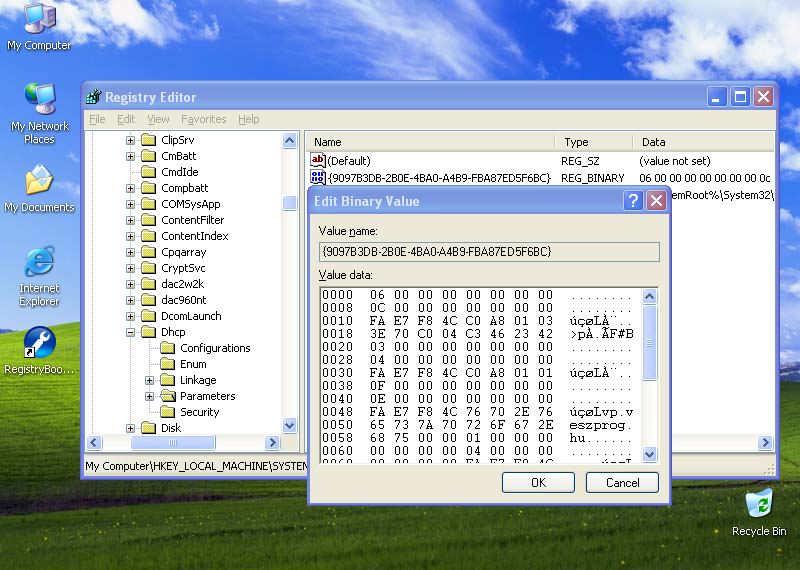Expand the Parameters tree node

point(149,396)
